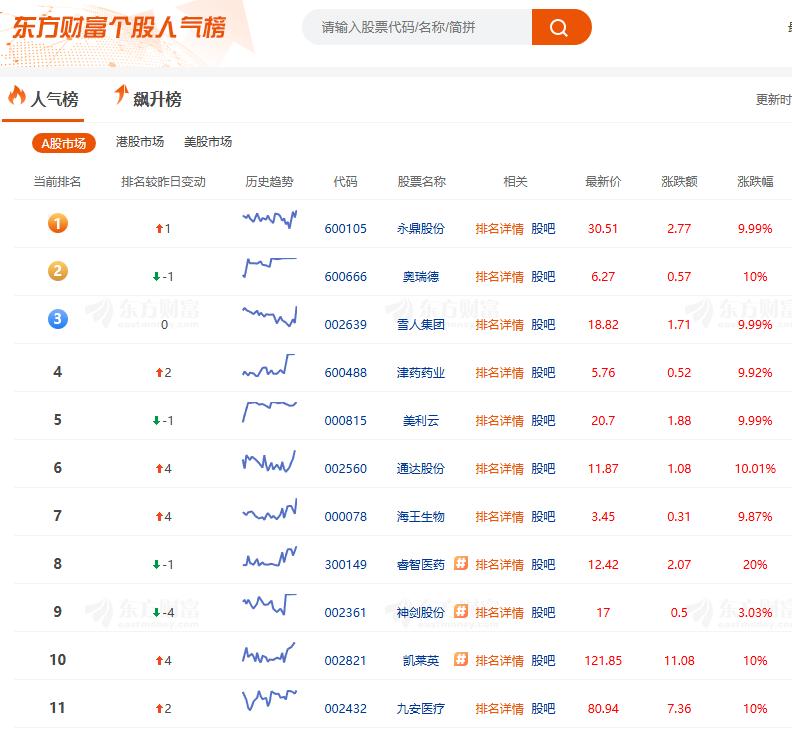Open the 永鼎股份 stock name link
Viewport: 792px width, 729px height.
421,229
